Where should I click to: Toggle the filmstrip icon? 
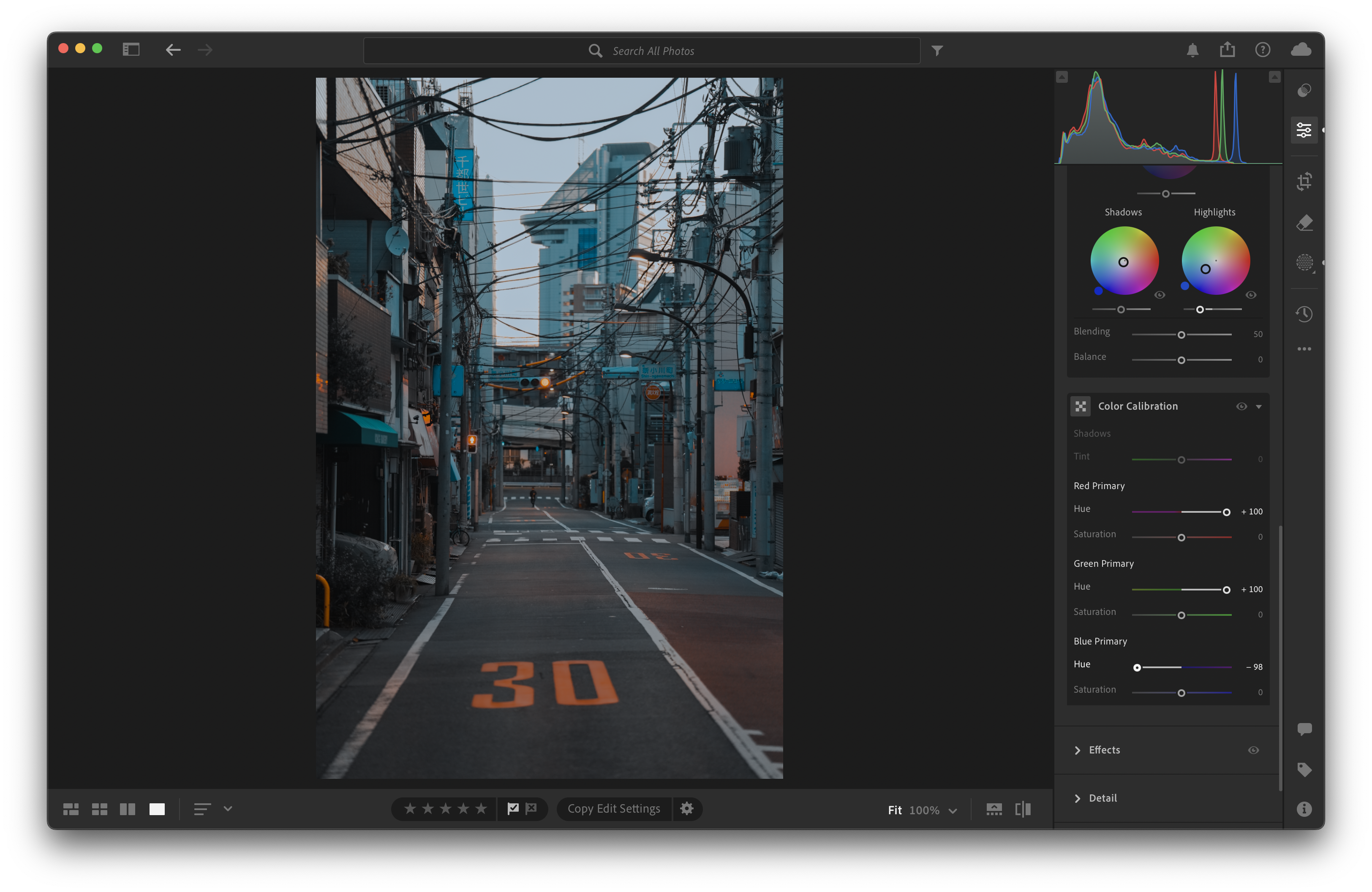[994, 809]
